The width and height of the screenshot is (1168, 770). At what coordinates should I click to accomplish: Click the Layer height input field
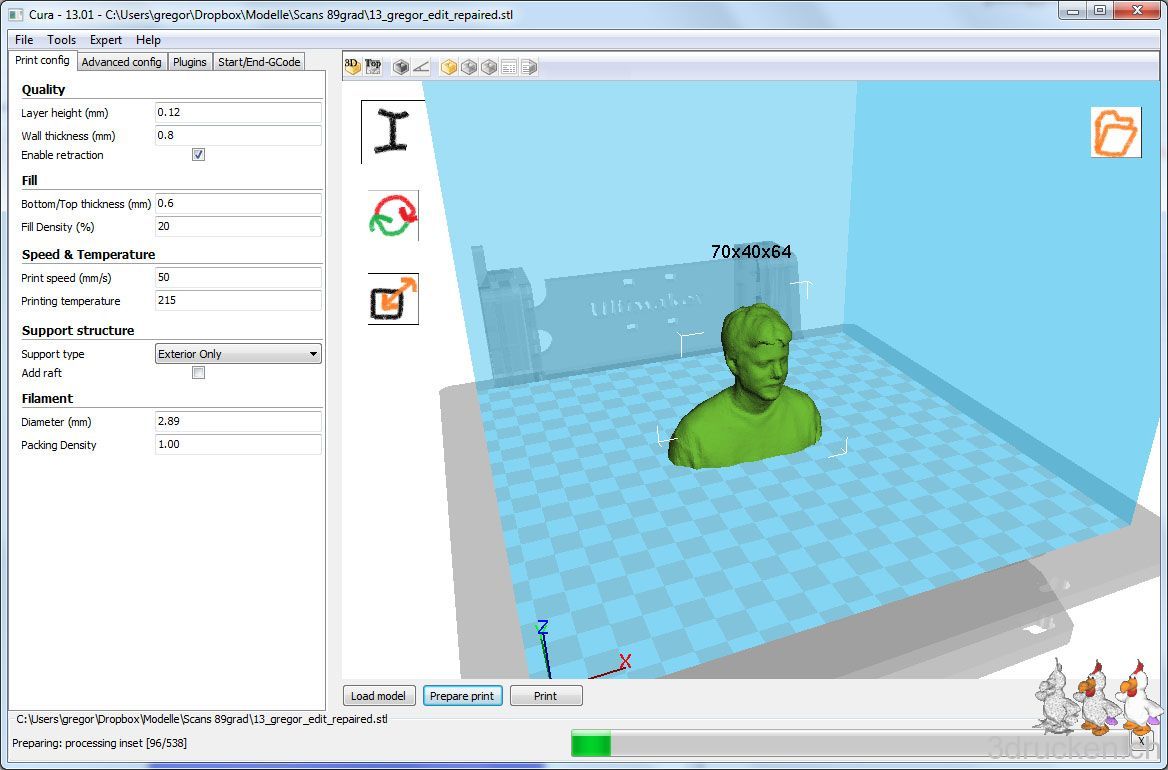tap(238, 112)
